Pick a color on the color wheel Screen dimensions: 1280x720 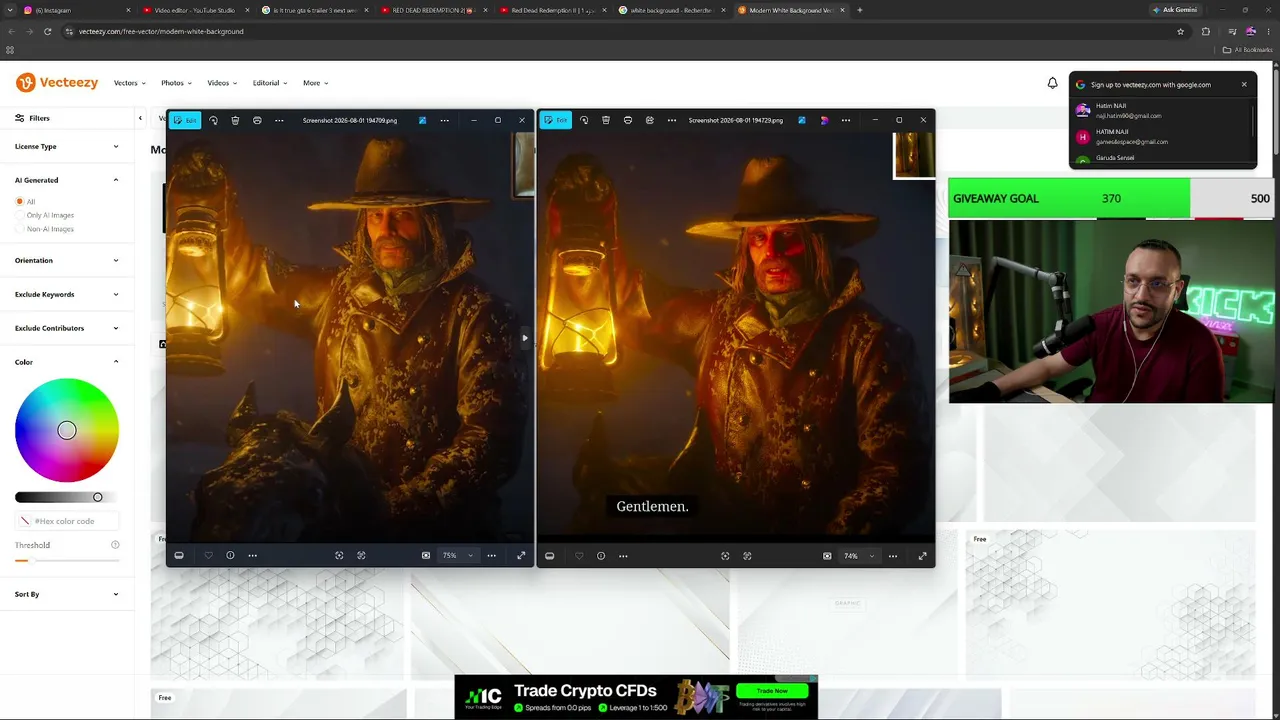point(67,430)
